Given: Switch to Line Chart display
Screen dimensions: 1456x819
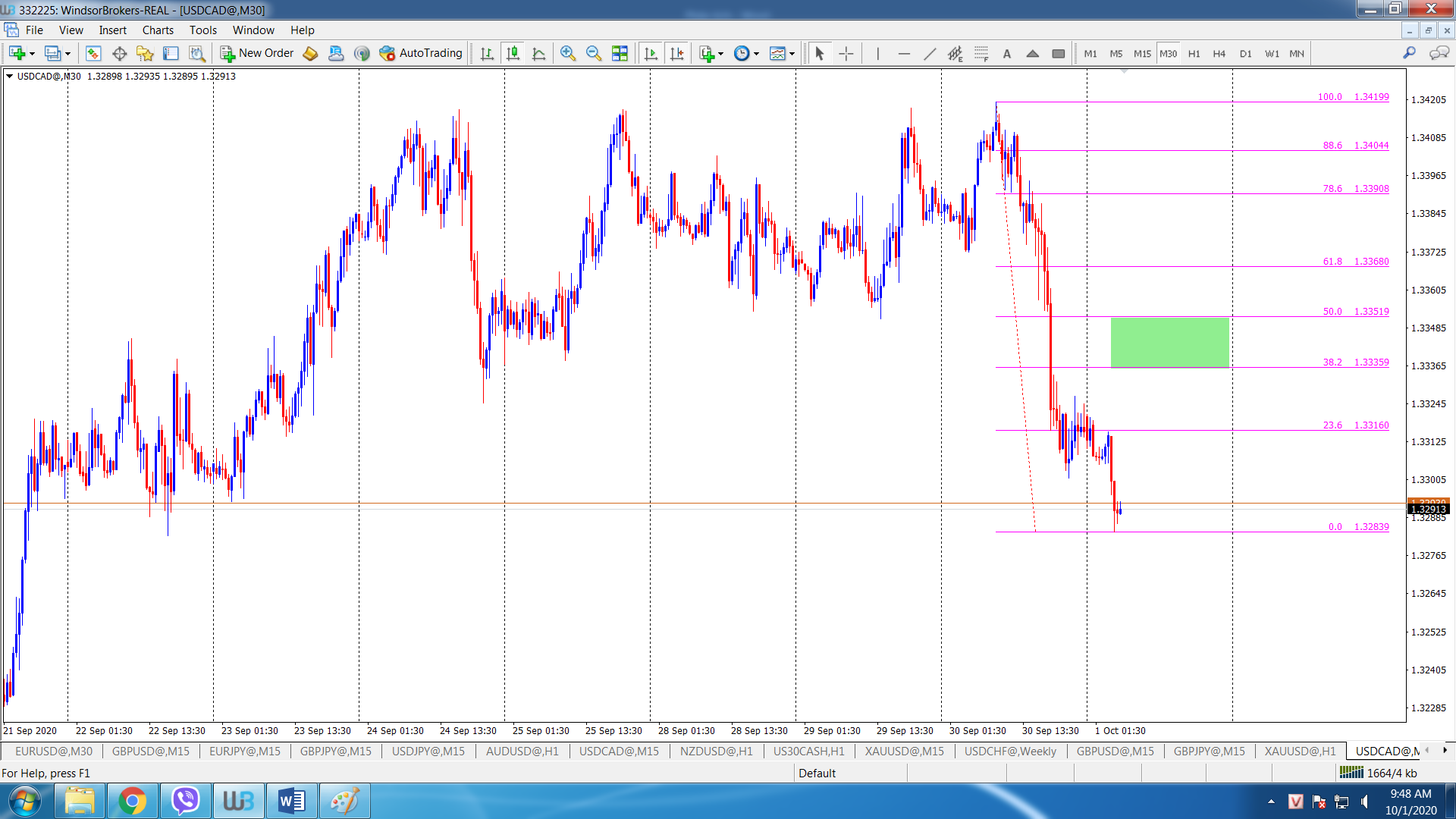Looking at the screenshot, I should click(x=539, y=53).
